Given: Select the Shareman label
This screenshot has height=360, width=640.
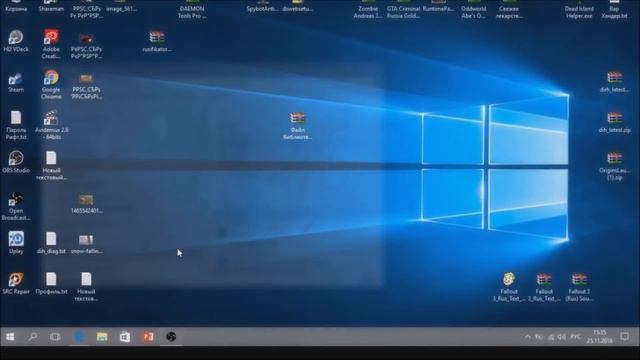Looking at the screenshot, I should coord(51,8).
